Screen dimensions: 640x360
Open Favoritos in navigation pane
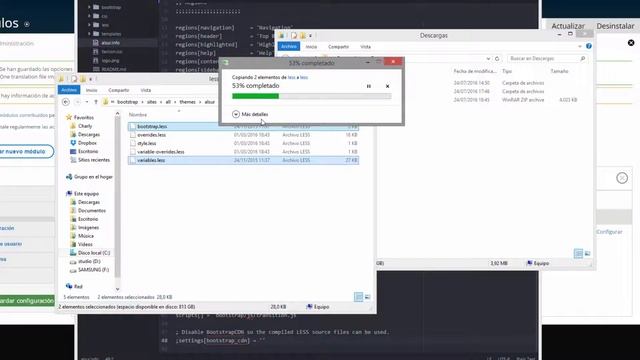pyautogui.click(x=80, y=118)
